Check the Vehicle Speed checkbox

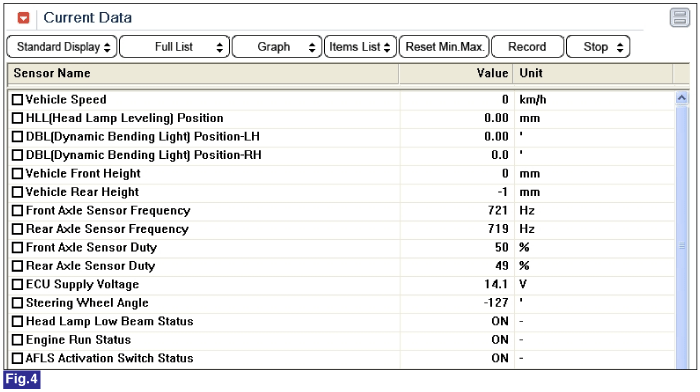click(x=17, y=100)
